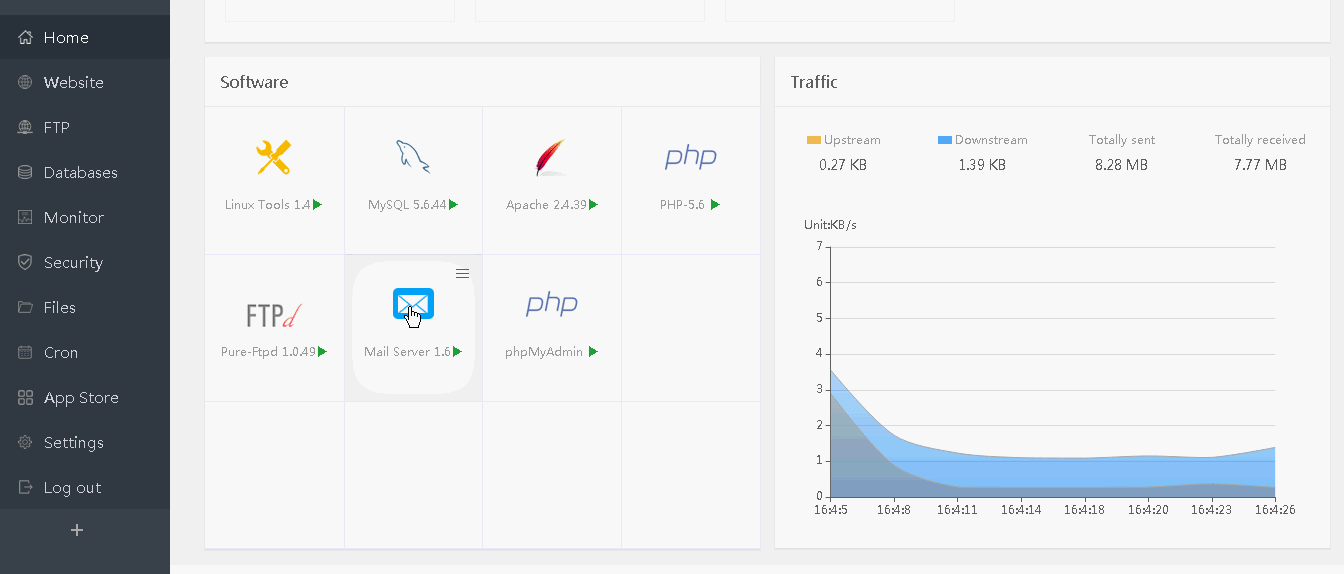Open the Linux Tools wrench icon
This screenshot has height=574, width=1344.
point(273,157)
